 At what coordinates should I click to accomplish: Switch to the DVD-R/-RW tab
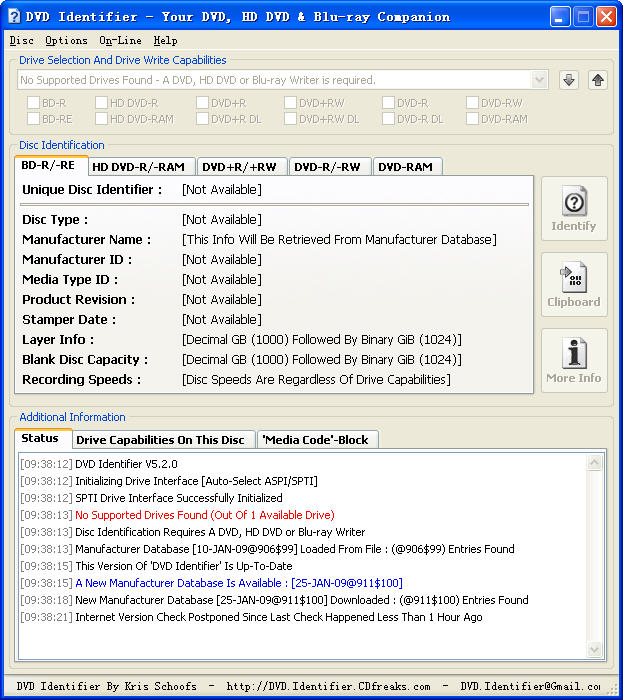point(330,167)
